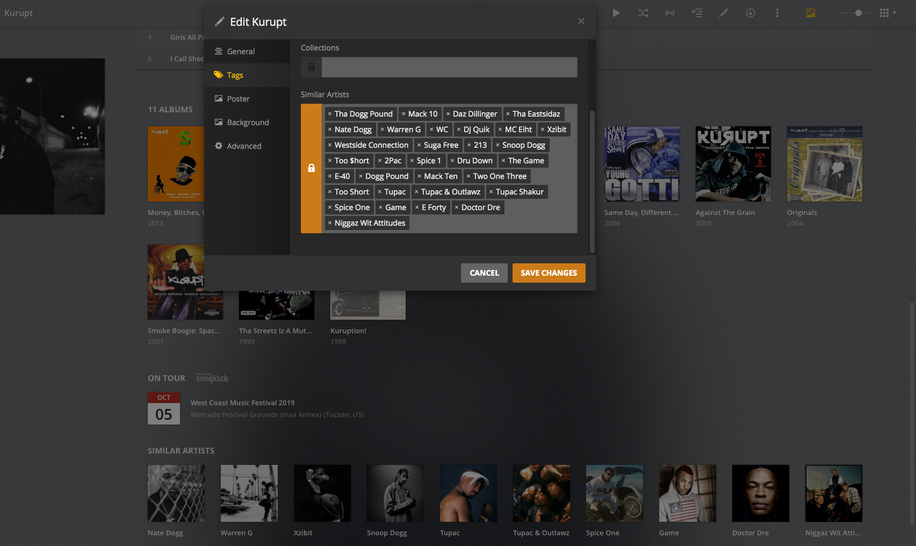916x546 pixels.
Task: Open the Background tab
Action: coord(247,122)
